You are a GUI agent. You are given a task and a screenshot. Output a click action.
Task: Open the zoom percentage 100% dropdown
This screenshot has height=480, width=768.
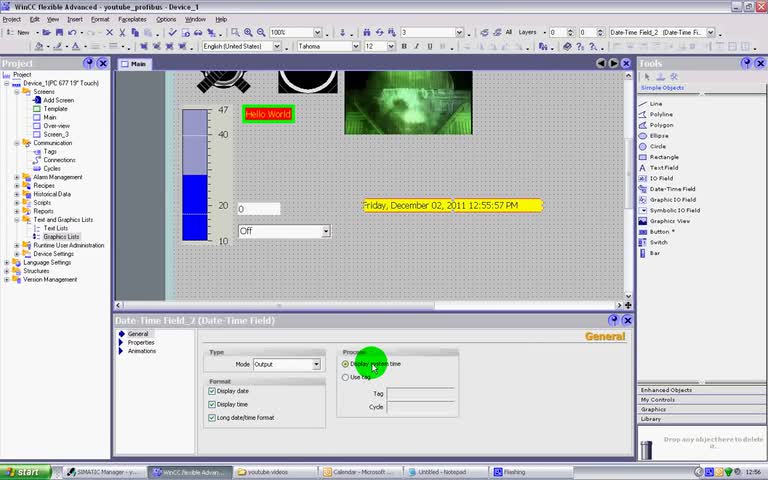tap(317, 32)
